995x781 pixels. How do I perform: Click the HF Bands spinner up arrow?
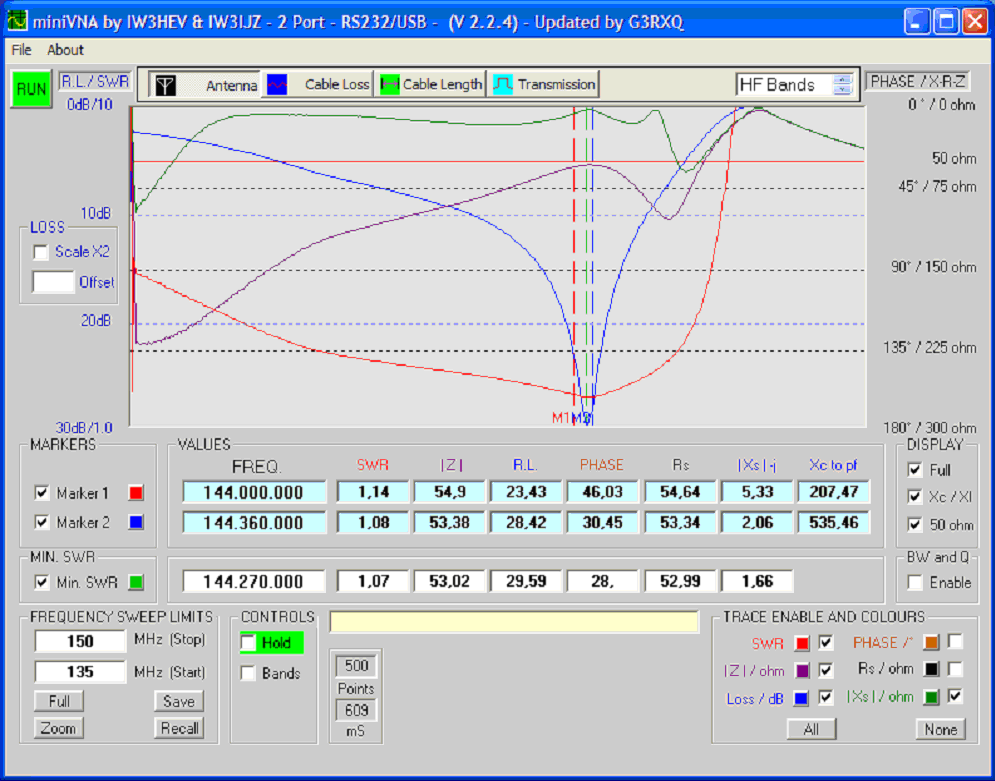(x=843, y=80)
